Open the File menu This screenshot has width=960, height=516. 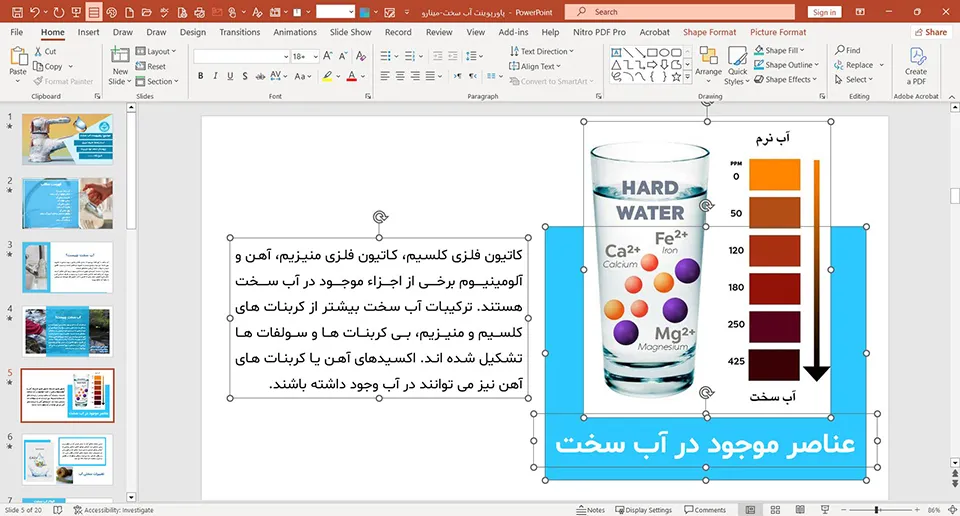pyautogui.click(x=17, y=32)
